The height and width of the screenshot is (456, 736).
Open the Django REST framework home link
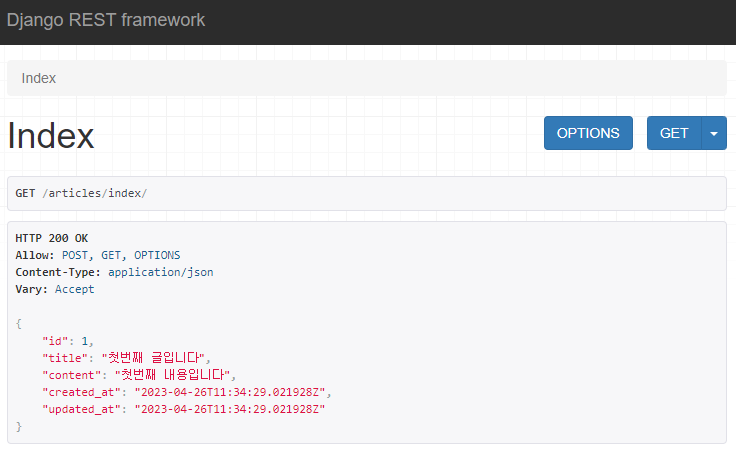[x=106, y=20]
